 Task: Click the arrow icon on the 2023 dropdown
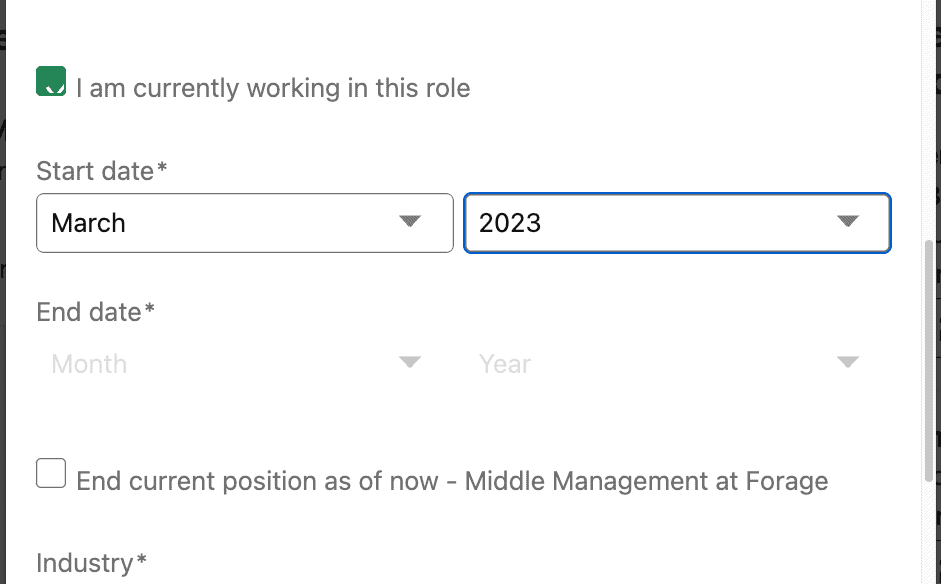847,221
